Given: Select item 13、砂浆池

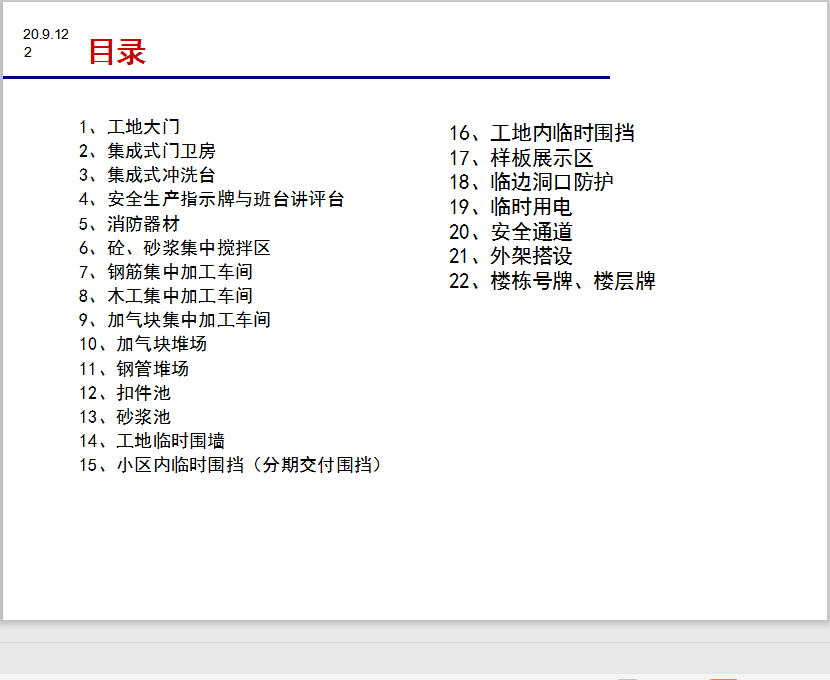Looking at the screenshot, I should click(125, 417).
